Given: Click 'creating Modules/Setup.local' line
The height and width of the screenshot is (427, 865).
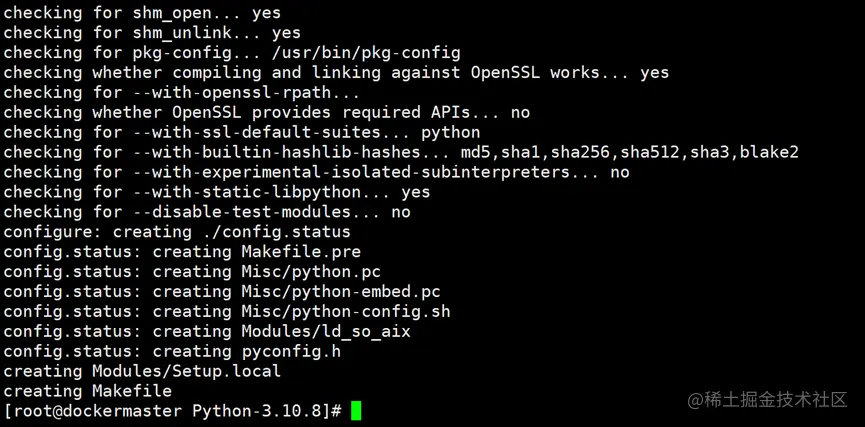Looking at the screenshot, I should pos(142,371).
